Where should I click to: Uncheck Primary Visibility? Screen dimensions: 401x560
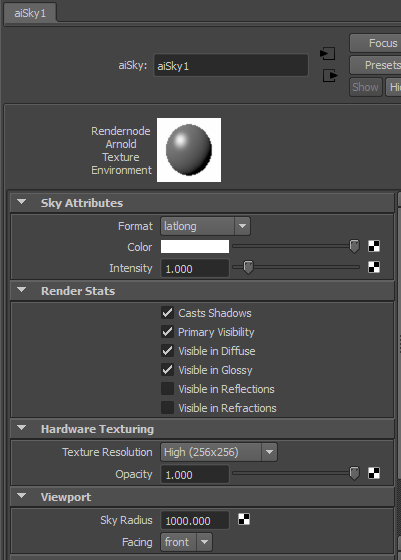point(167,332)
